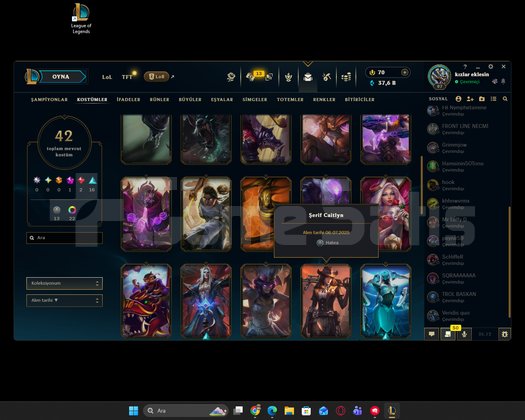This screenshot has width=525, height=420.
Task: Open File Explorer from taskbar
Action: click(x=289, y=411)
